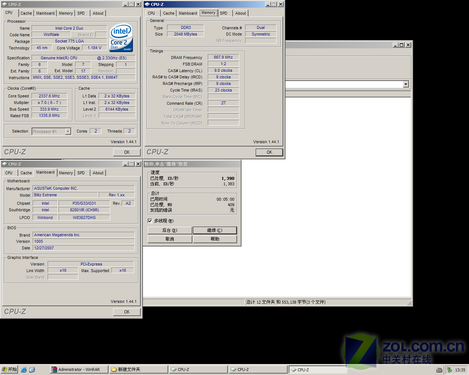Open SPD tab in the top-left CPU-Z window
Viewport: 469px width, 375px height.
[81, 13]
